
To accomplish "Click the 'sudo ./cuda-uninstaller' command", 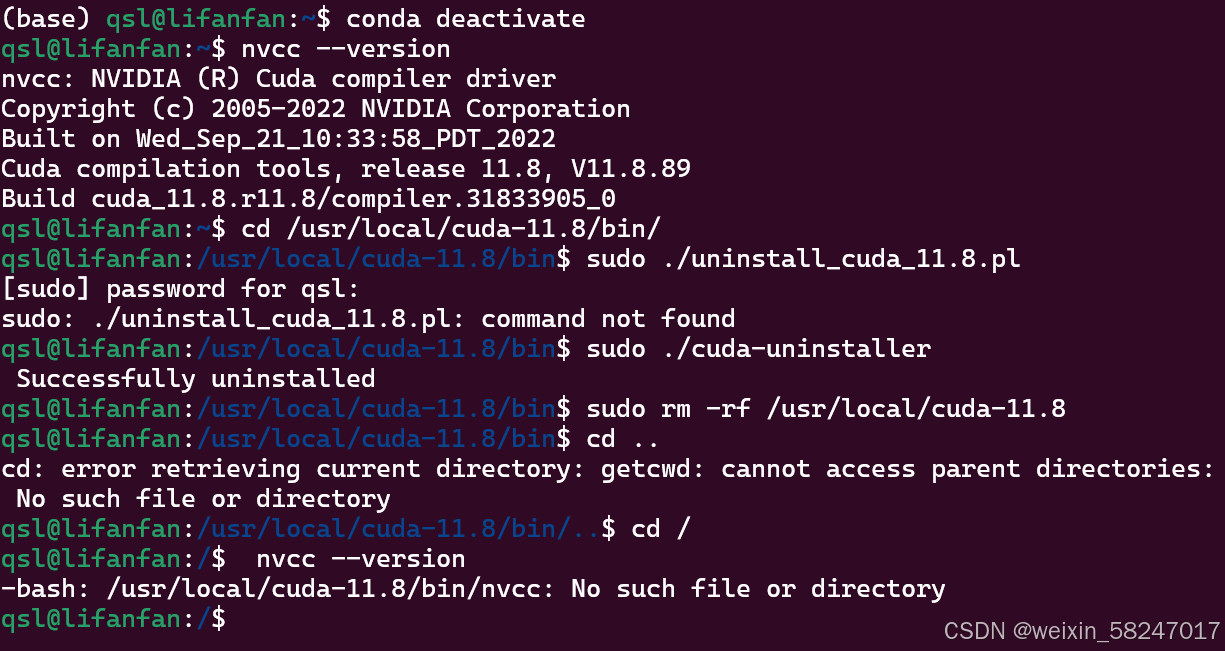I will 758,349.
